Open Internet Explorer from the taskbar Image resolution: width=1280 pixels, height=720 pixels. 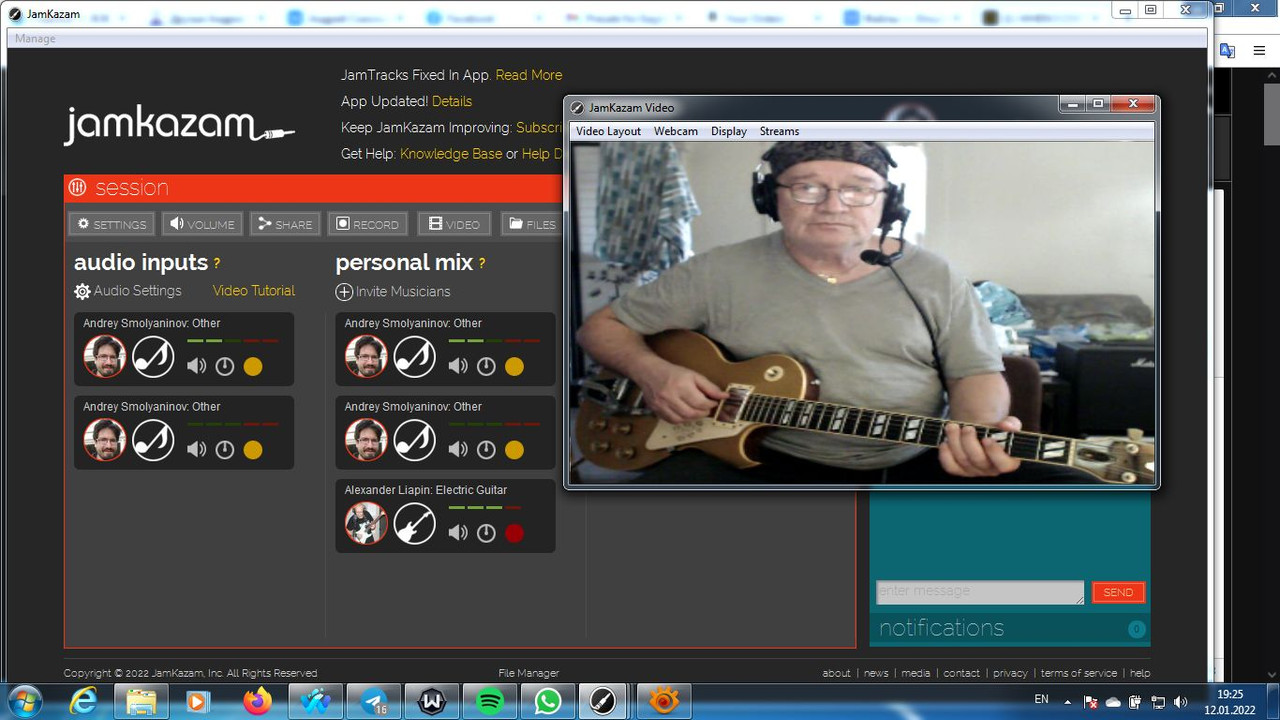[85, 702]
